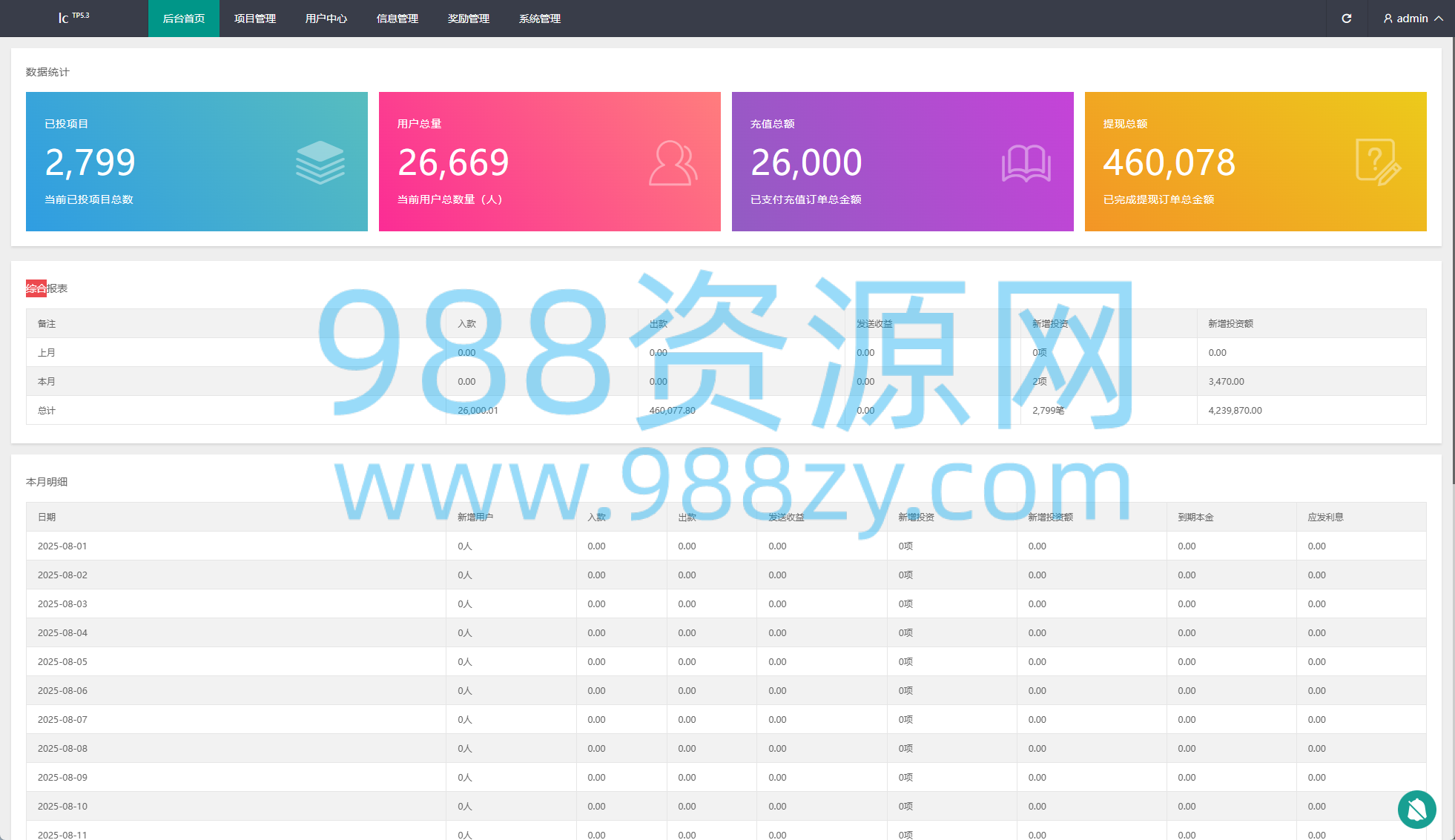Image resolution: width=1455 pixels, height=840 pixels.
Task: Open the 系统管理 menu
Action: (x=540, y=19)
